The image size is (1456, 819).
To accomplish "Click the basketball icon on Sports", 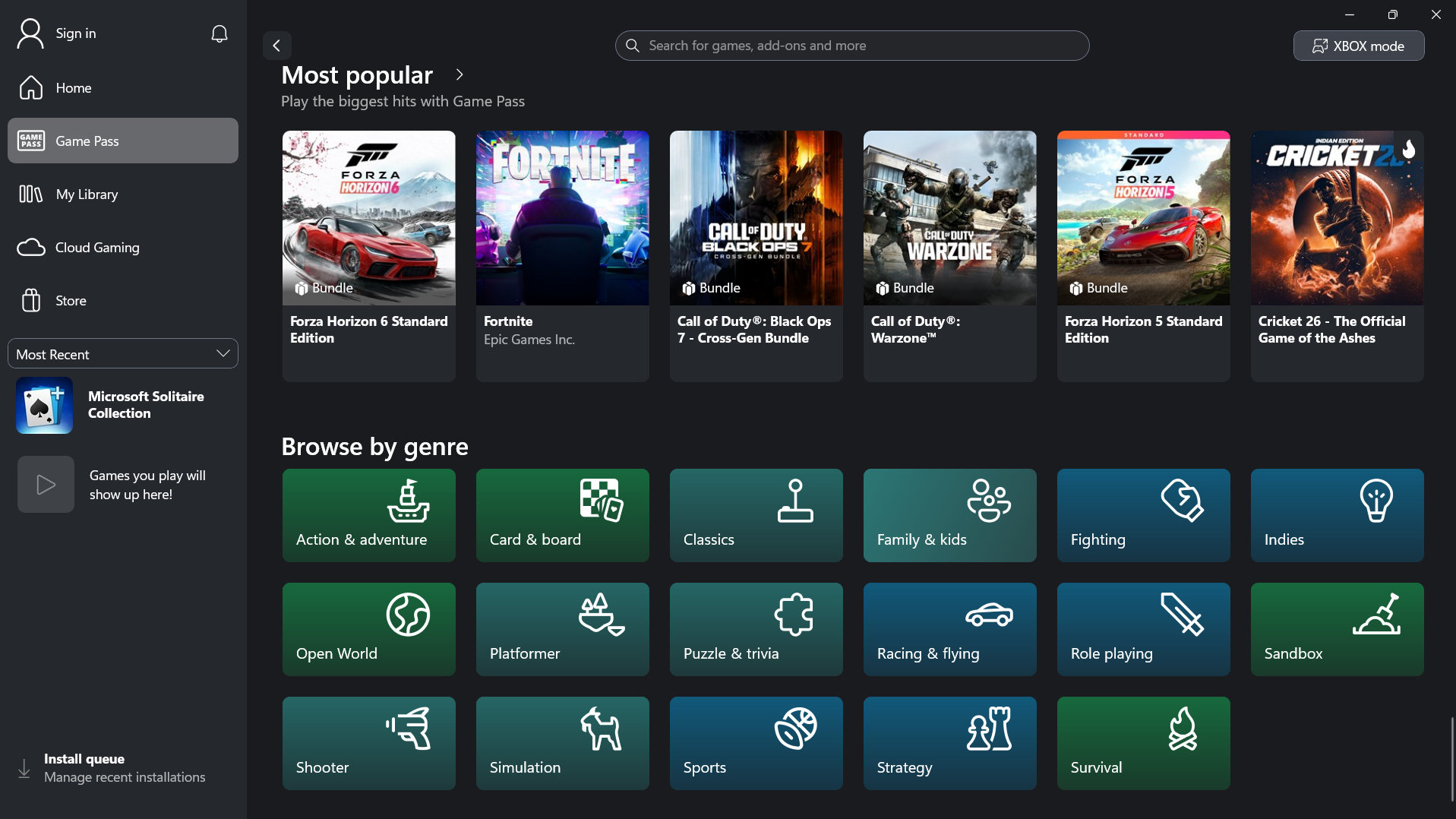I will (x=795, y=729).
